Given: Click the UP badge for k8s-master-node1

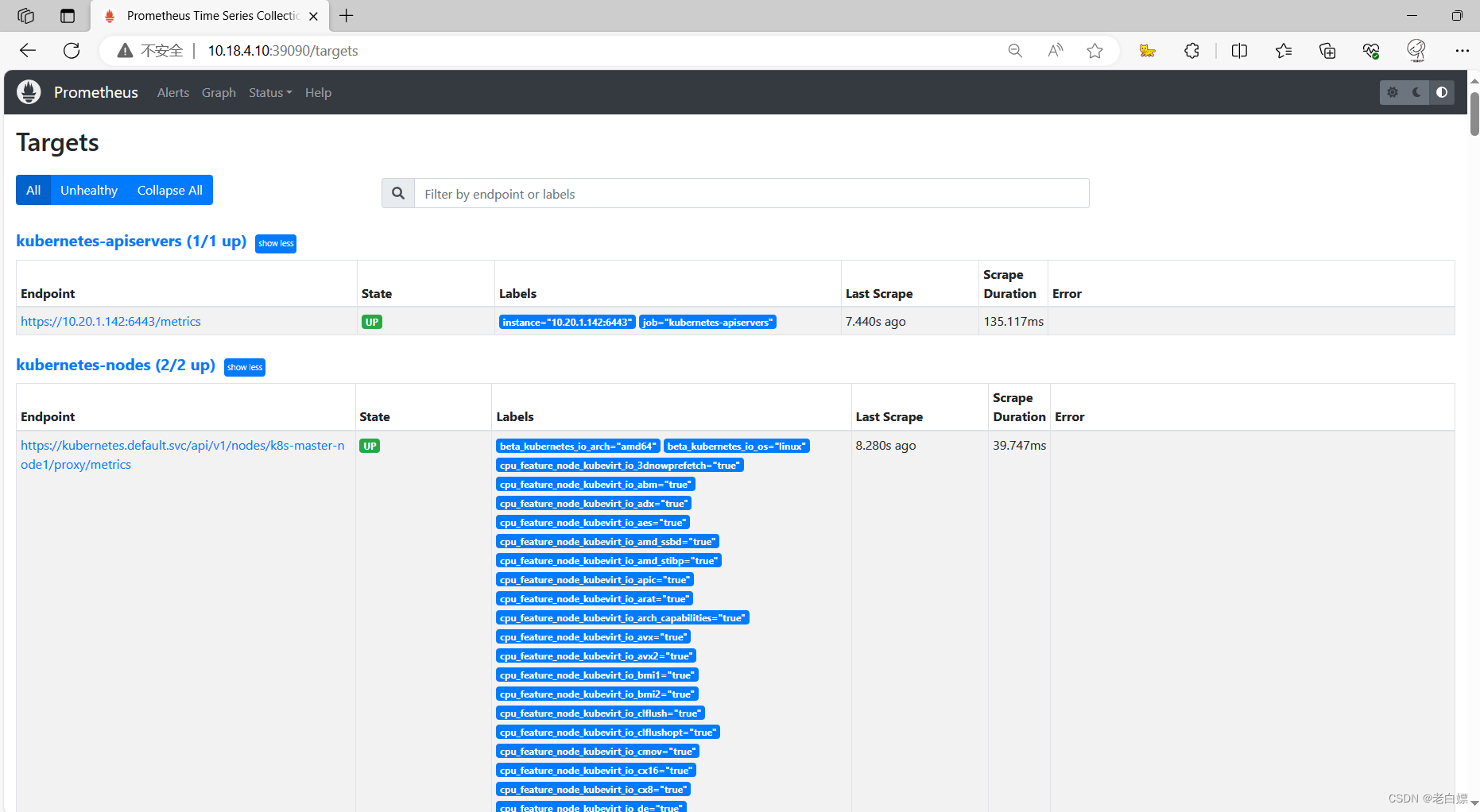Looking at the screenshot, I should (370, 446).
